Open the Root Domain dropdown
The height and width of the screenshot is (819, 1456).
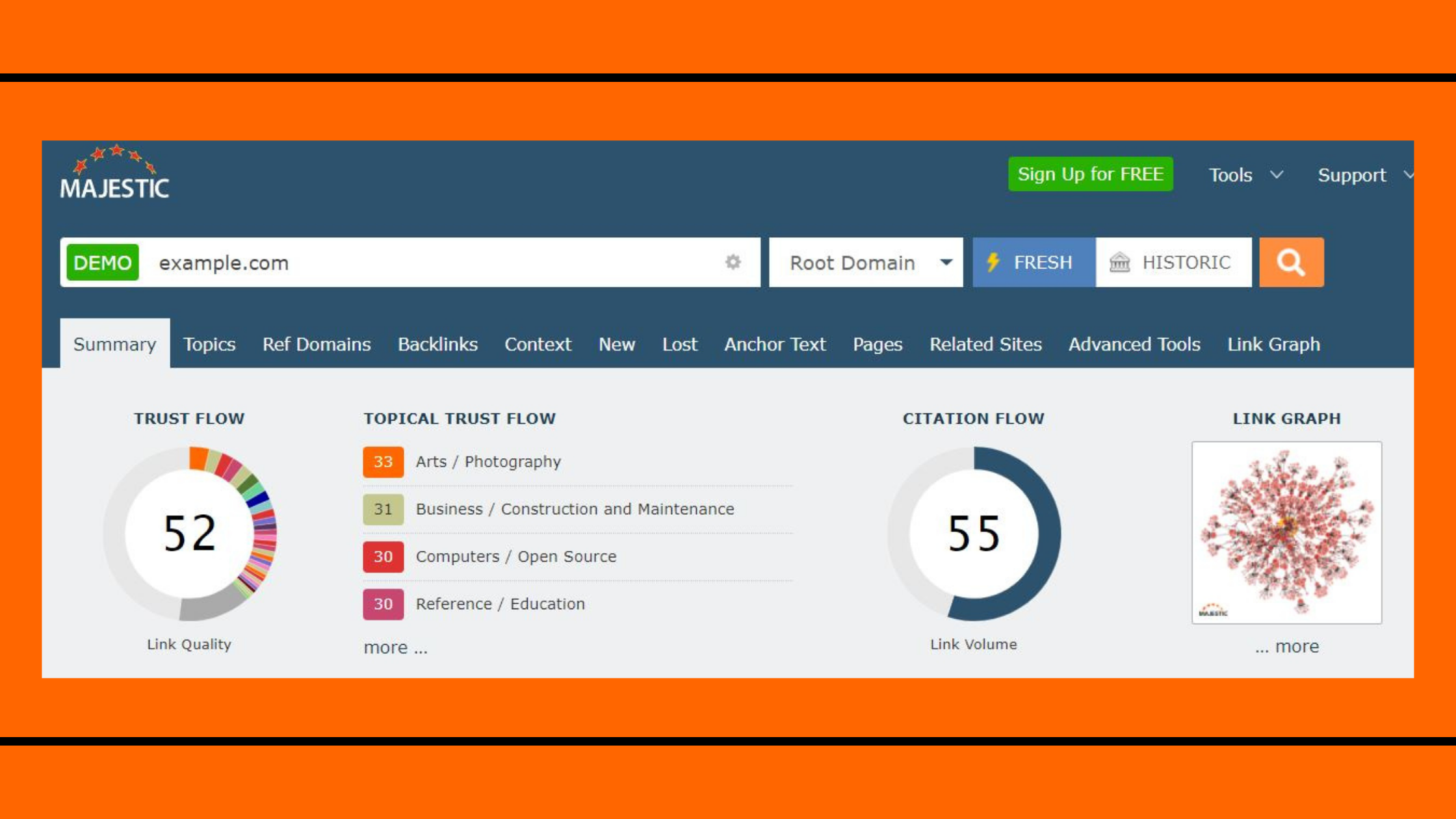pos(866,262)
